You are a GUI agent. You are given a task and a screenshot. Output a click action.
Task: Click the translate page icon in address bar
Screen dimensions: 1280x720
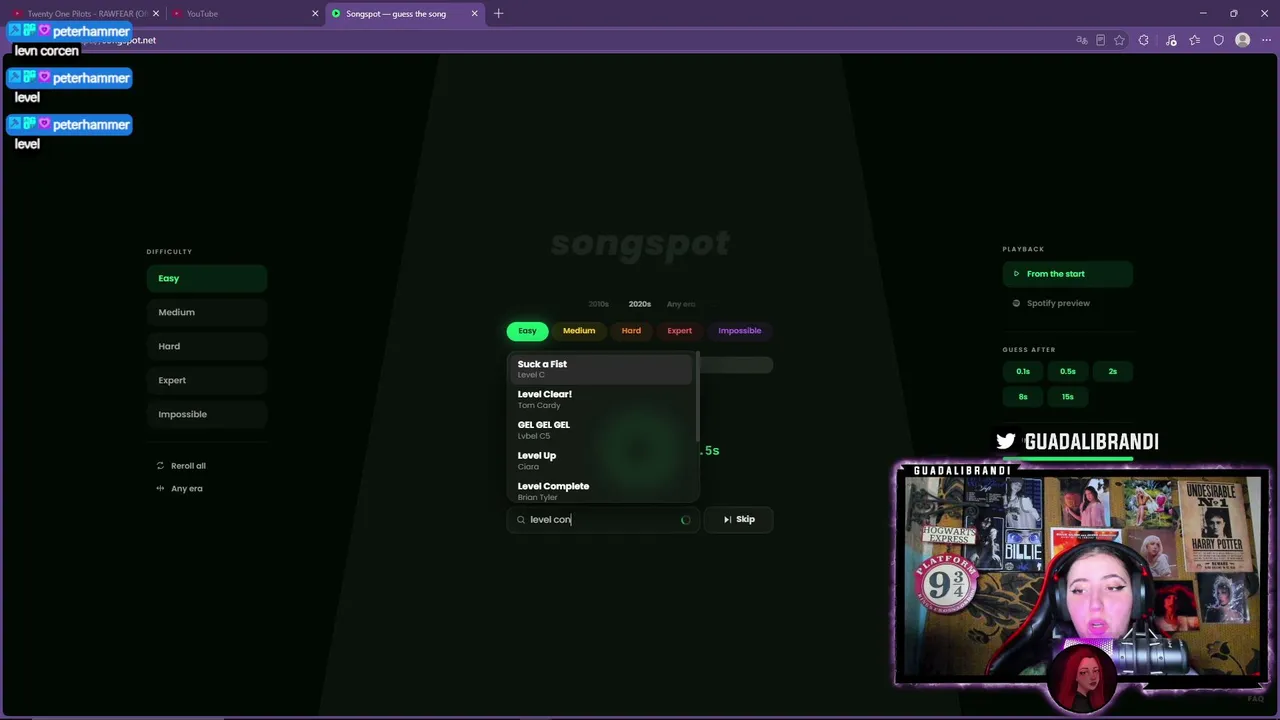1081,40
